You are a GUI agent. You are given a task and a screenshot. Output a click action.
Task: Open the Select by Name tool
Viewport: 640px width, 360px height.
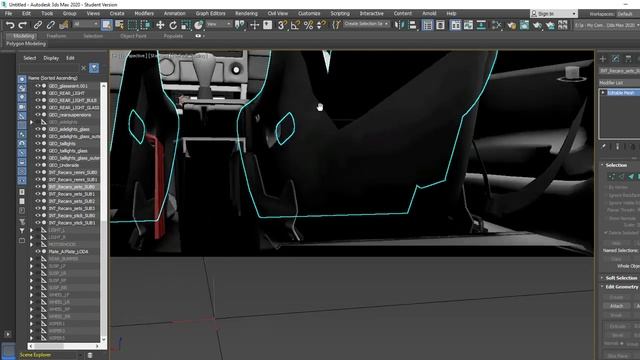pos(119,25)
